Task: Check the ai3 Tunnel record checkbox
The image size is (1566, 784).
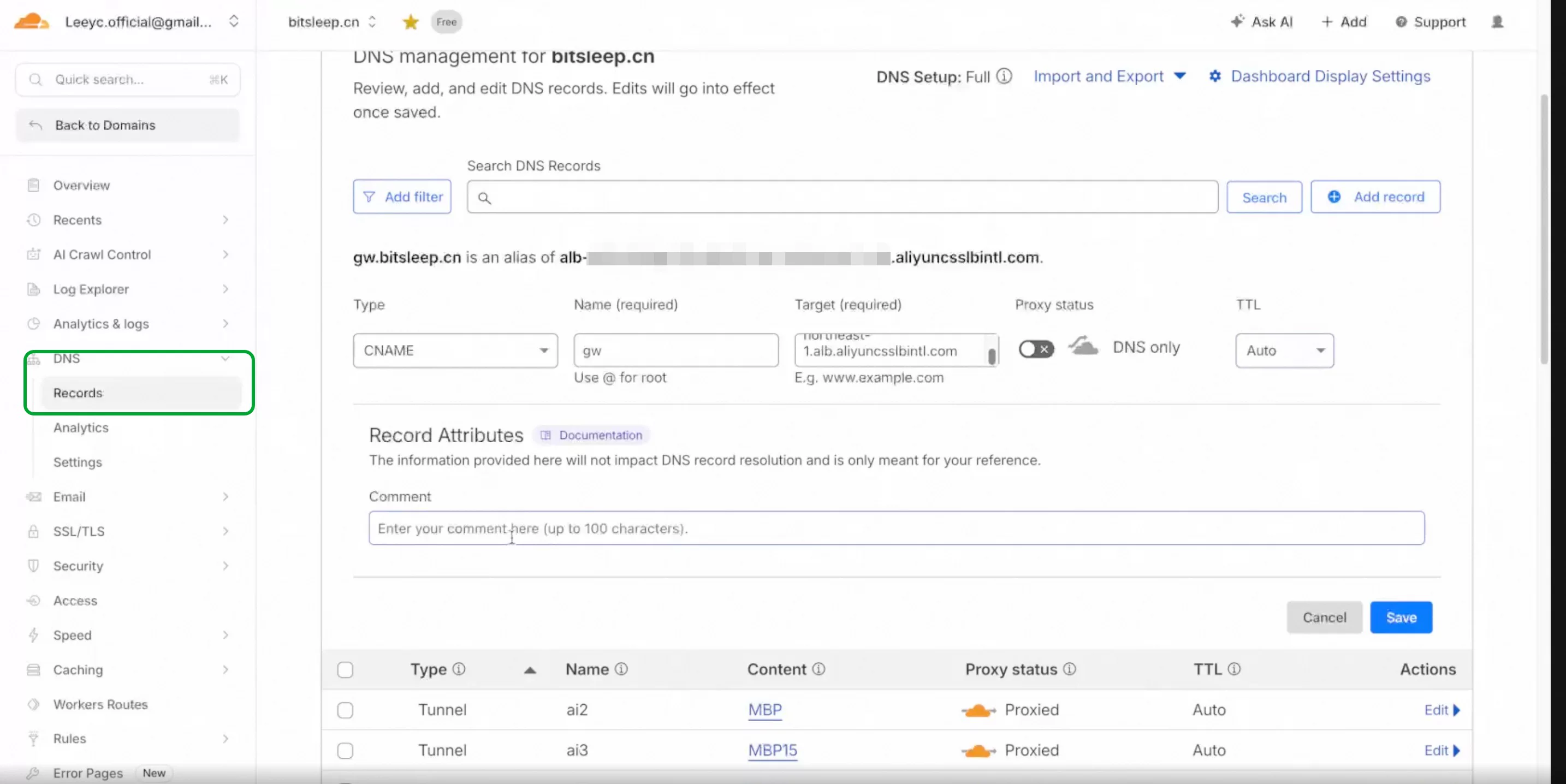Action: click(345, 751)
